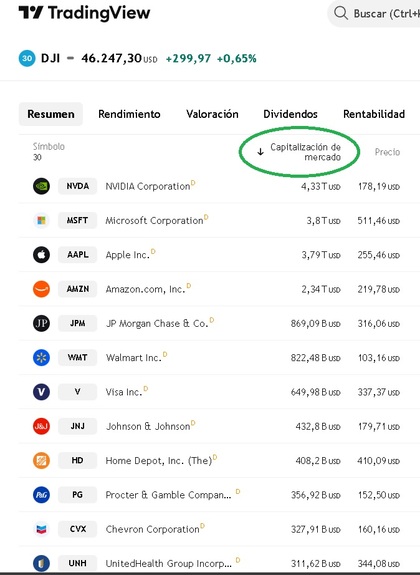This screenshot has height=575, width=420.
Task: Click the Apple company logo icon
Action: coord(41,254)
